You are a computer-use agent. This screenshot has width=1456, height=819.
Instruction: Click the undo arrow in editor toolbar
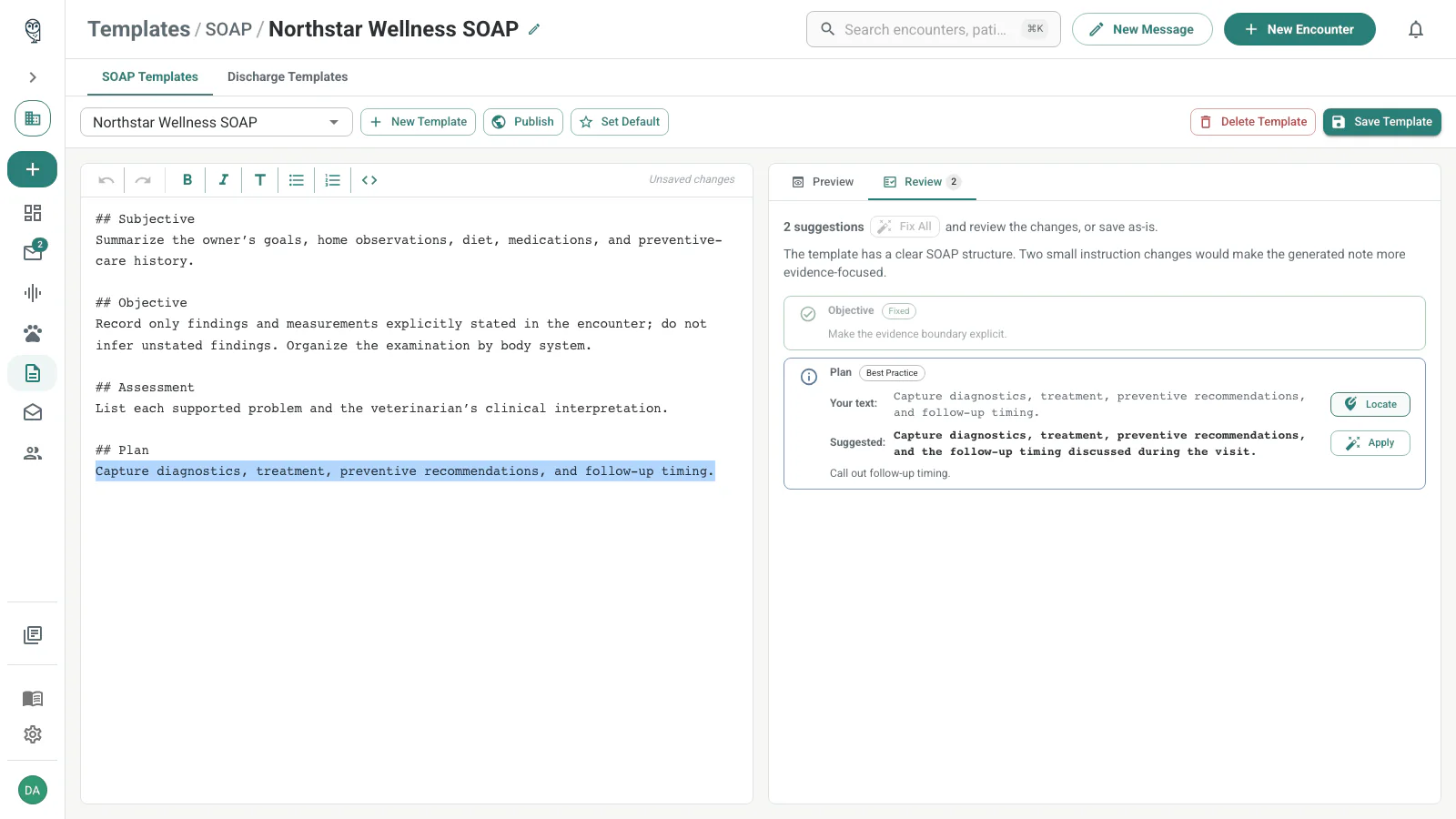[x=106, y=180]
